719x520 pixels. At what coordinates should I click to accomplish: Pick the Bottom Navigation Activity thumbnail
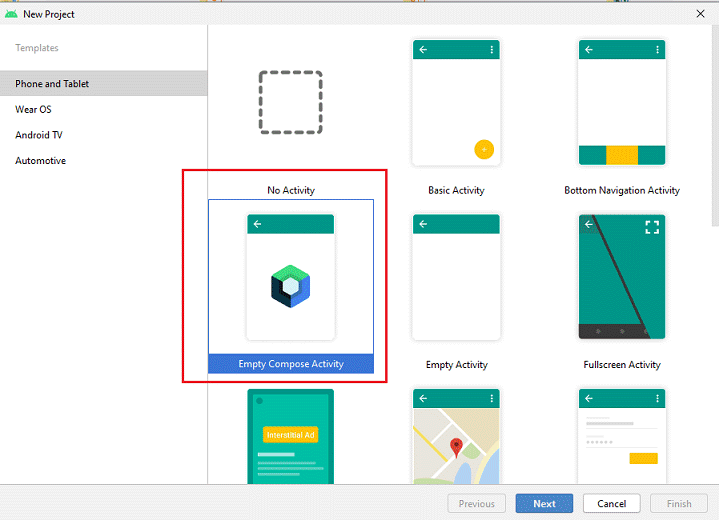click(x=622, y=103)
